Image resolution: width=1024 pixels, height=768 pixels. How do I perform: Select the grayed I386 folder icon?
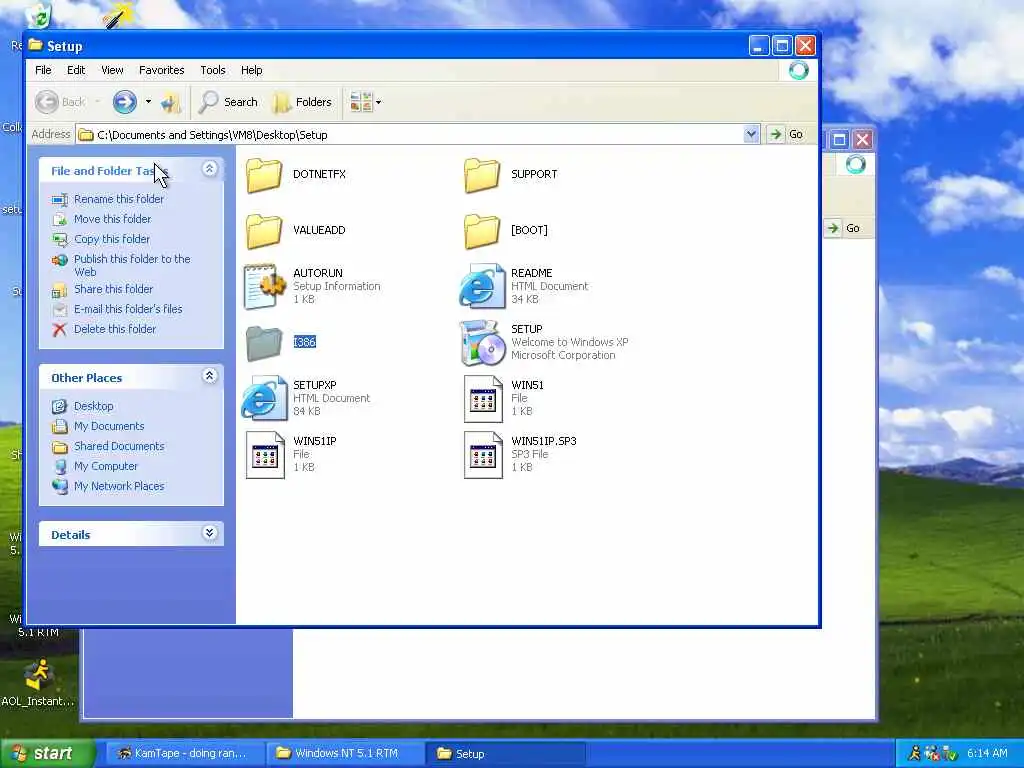(x=264, y=343)
